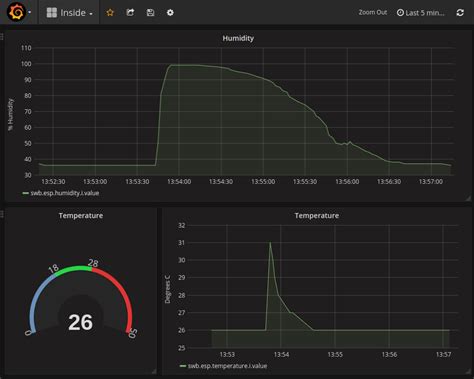Click the red segment of the gauge

click(x=122, y=290)
